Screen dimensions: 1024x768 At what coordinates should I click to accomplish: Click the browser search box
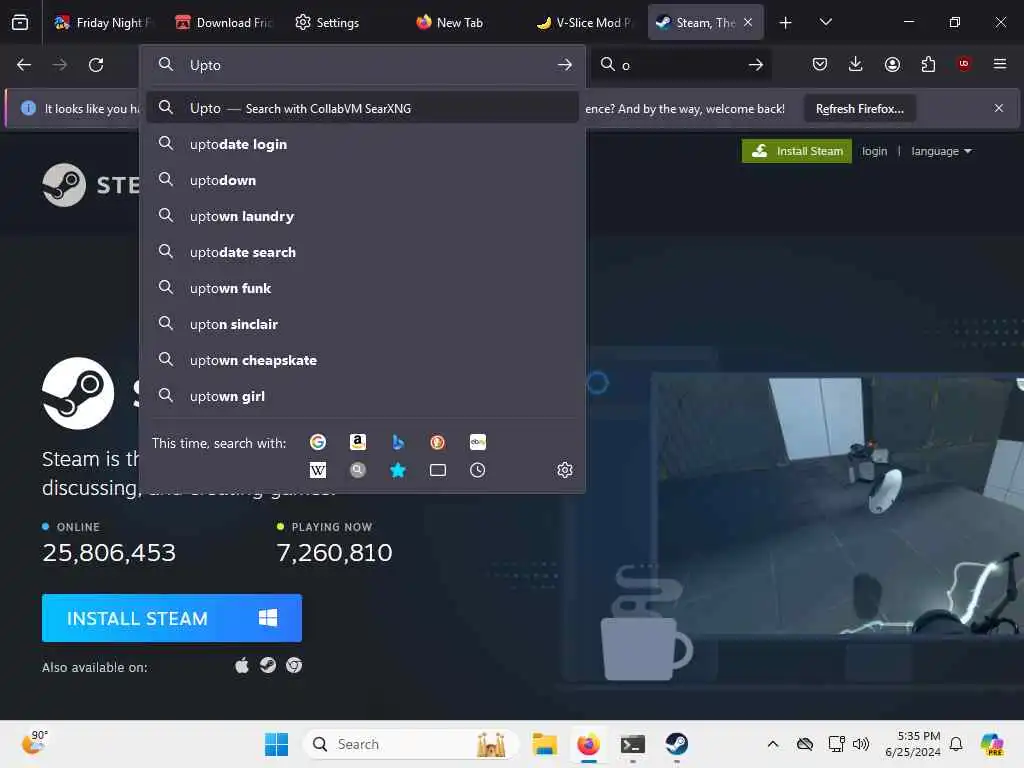click(x=679, y=65)
